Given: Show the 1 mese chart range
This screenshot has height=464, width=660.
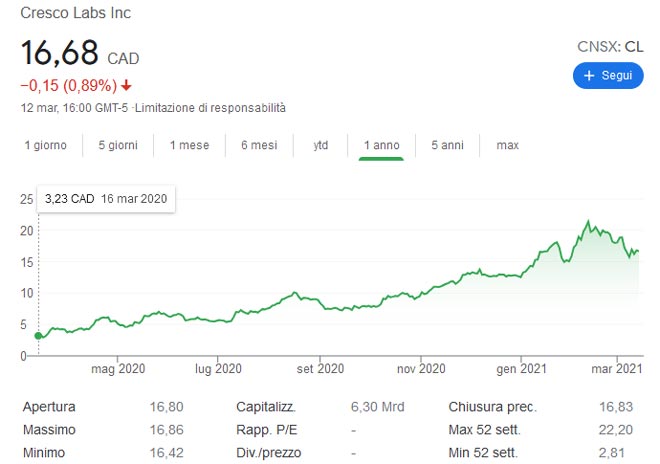Looking at the screenshot, I should (189, 146).
